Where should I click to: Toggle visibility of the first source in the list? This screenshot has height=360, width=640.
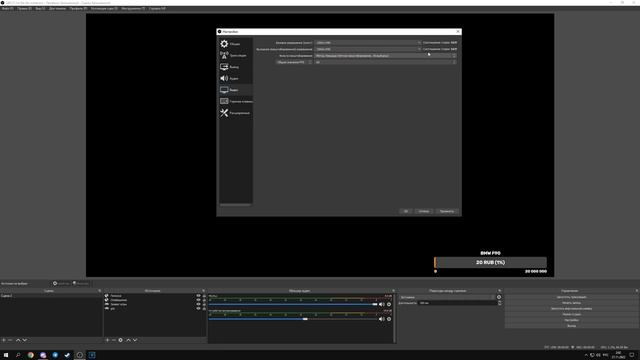(x=198, y=296)
